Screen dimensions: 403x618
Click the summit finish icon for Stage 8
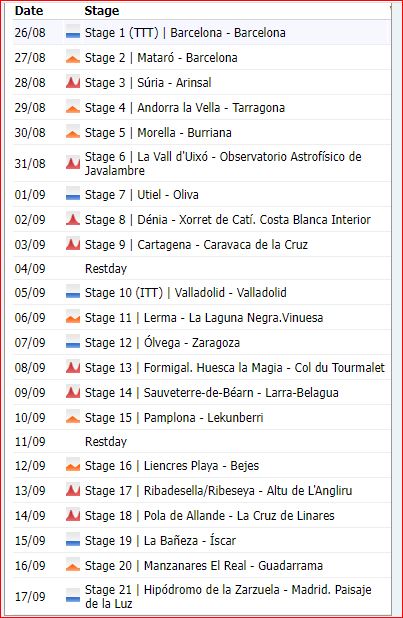click(73, 219)
